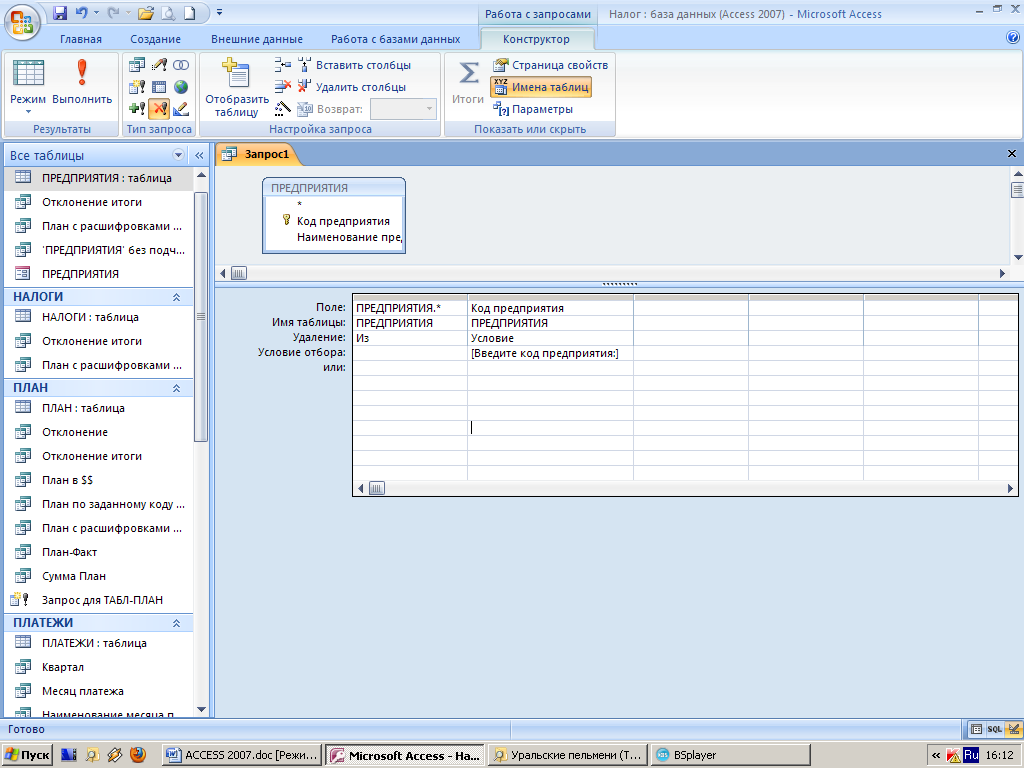Click the navigation pane vertical scrollbar
Viewport: 1024px width, 768px height.
coord(201,317)
